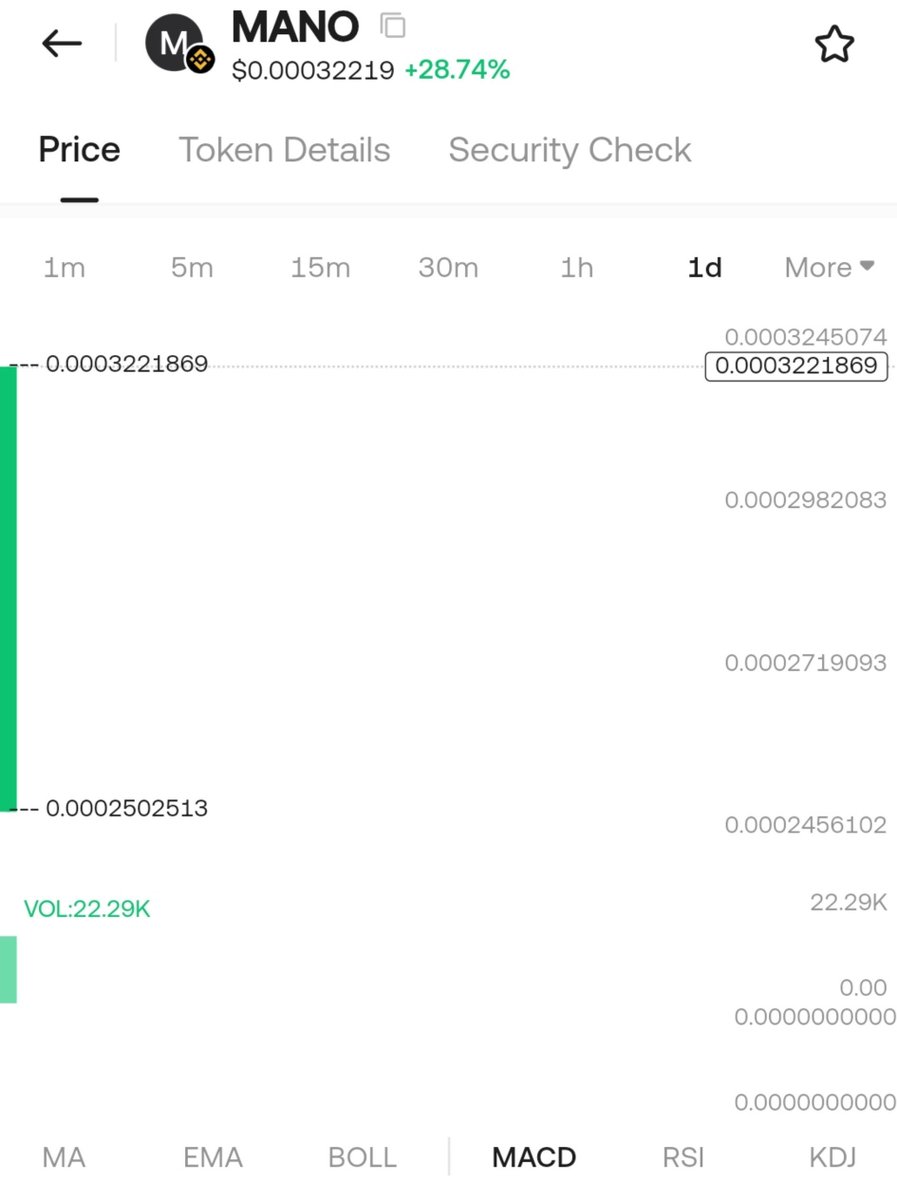Open the Security Check tab

coord(570,150)
